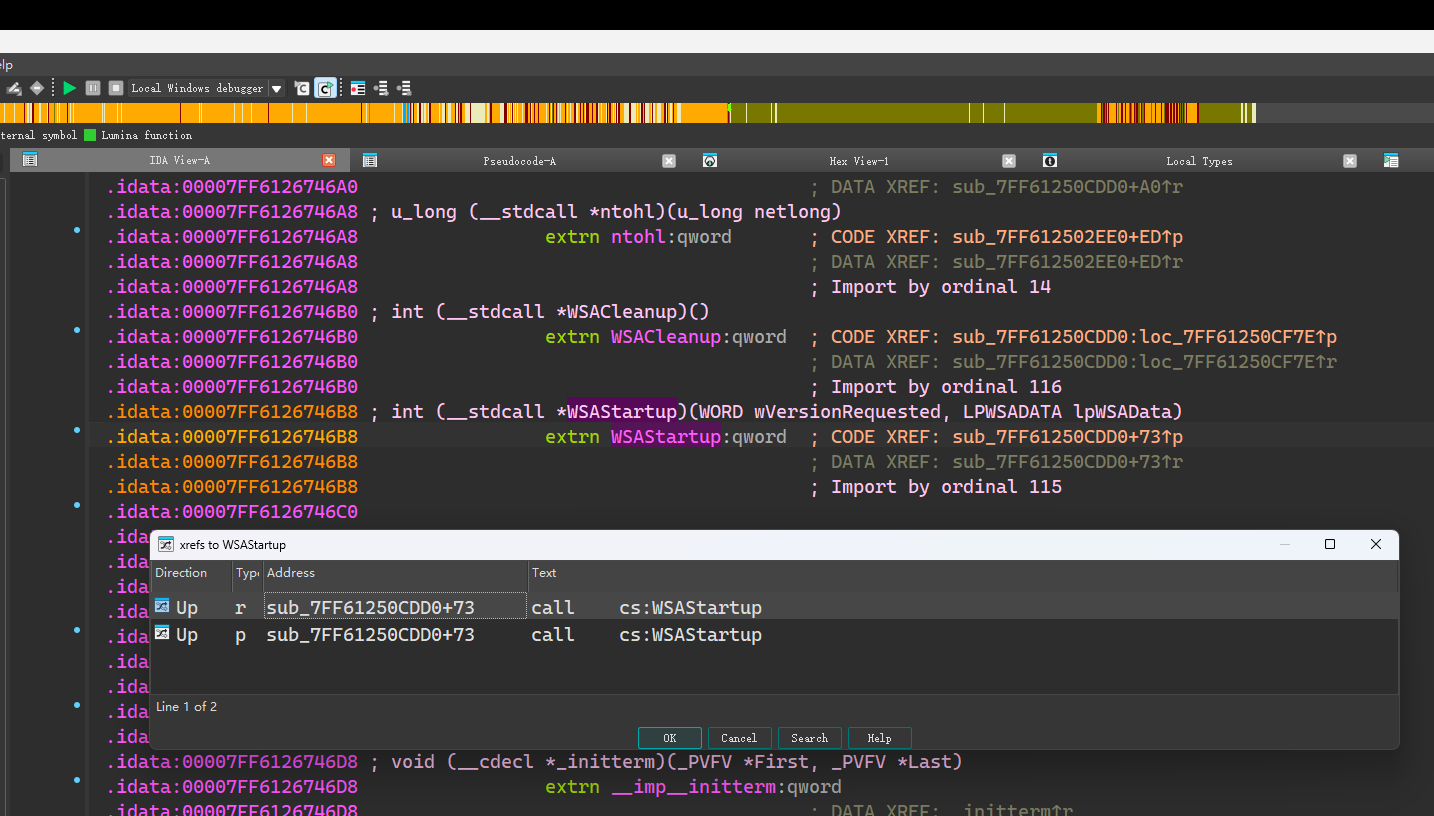Click the Local Types tab icon

(x=1049, y=160)
